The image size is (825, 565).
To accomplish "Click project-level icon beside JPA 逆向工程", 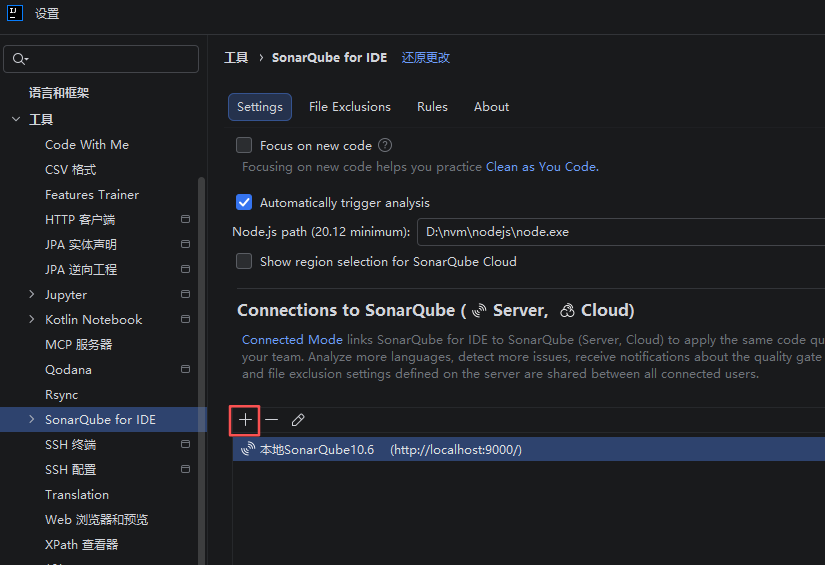I will pyautogui.click(x=185, y=269).
